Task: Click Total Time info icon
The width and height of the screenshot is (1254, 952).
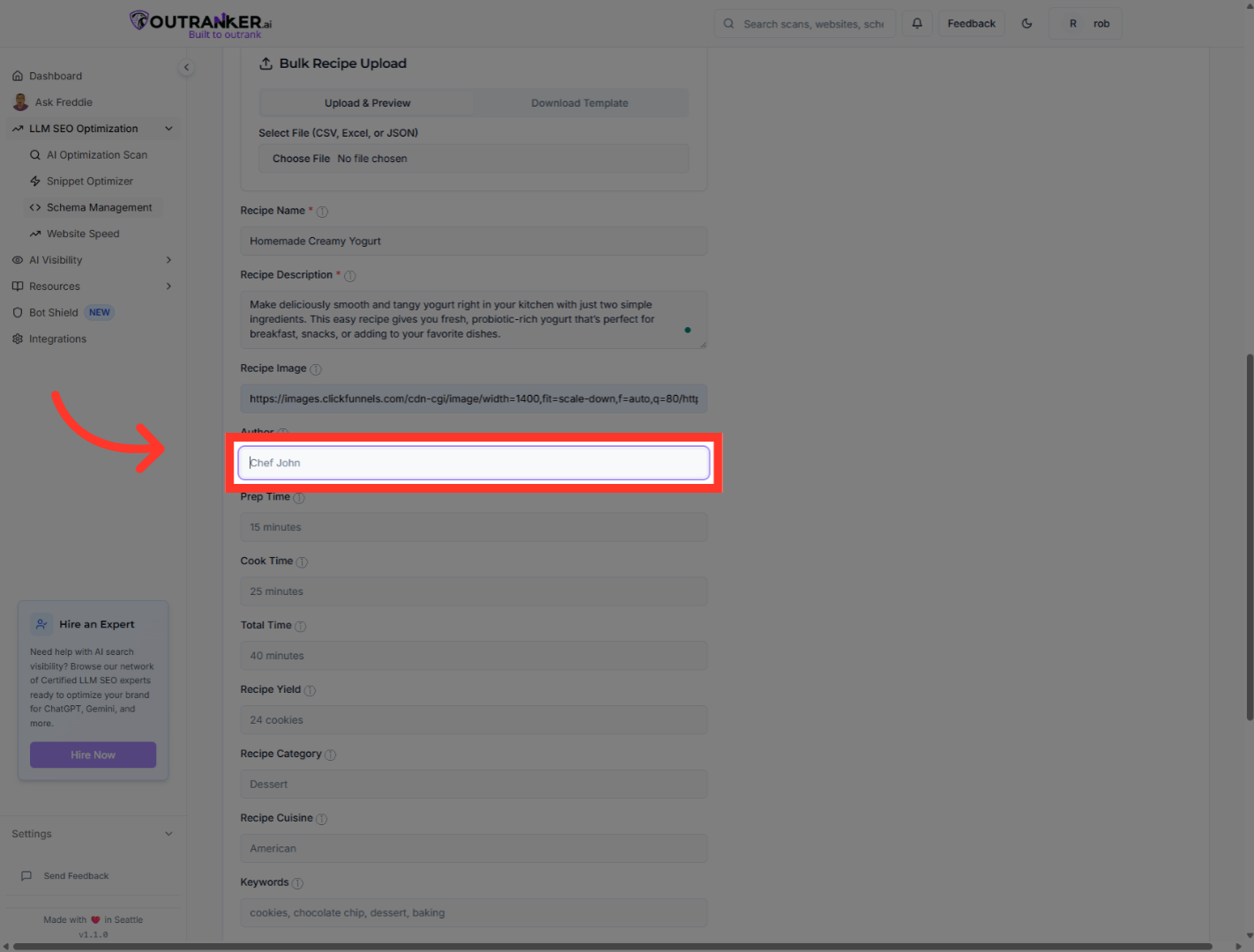Action: coord(301,627)
